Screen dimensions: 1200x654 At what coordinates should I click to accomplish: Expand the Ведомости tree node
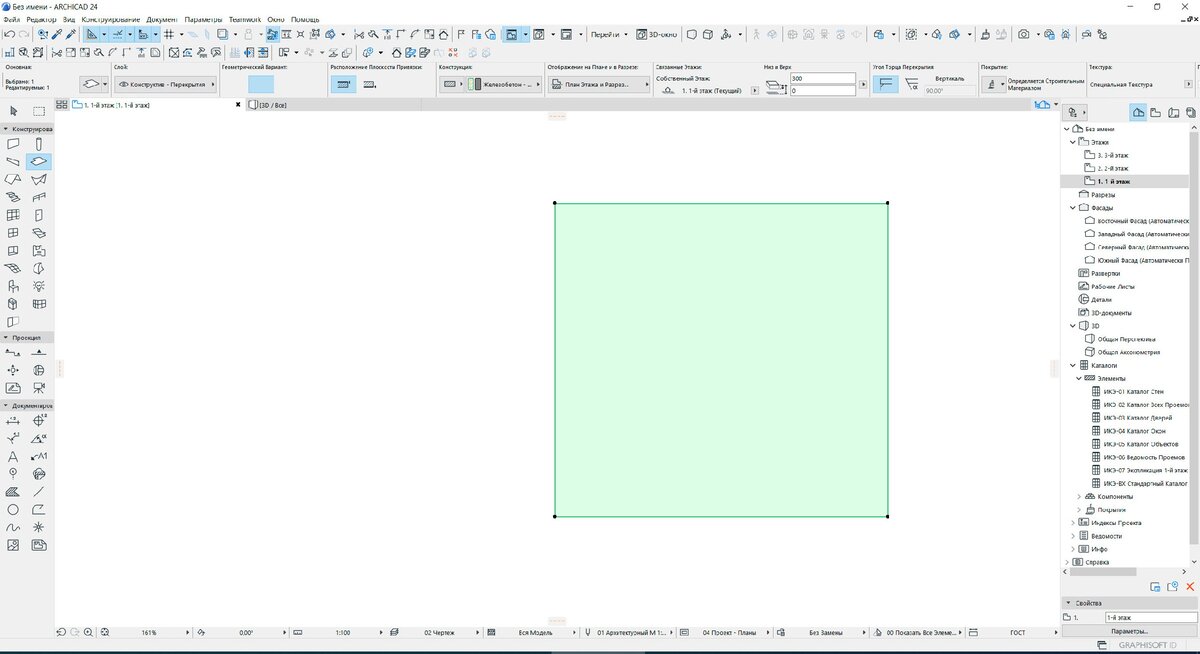1073,535
